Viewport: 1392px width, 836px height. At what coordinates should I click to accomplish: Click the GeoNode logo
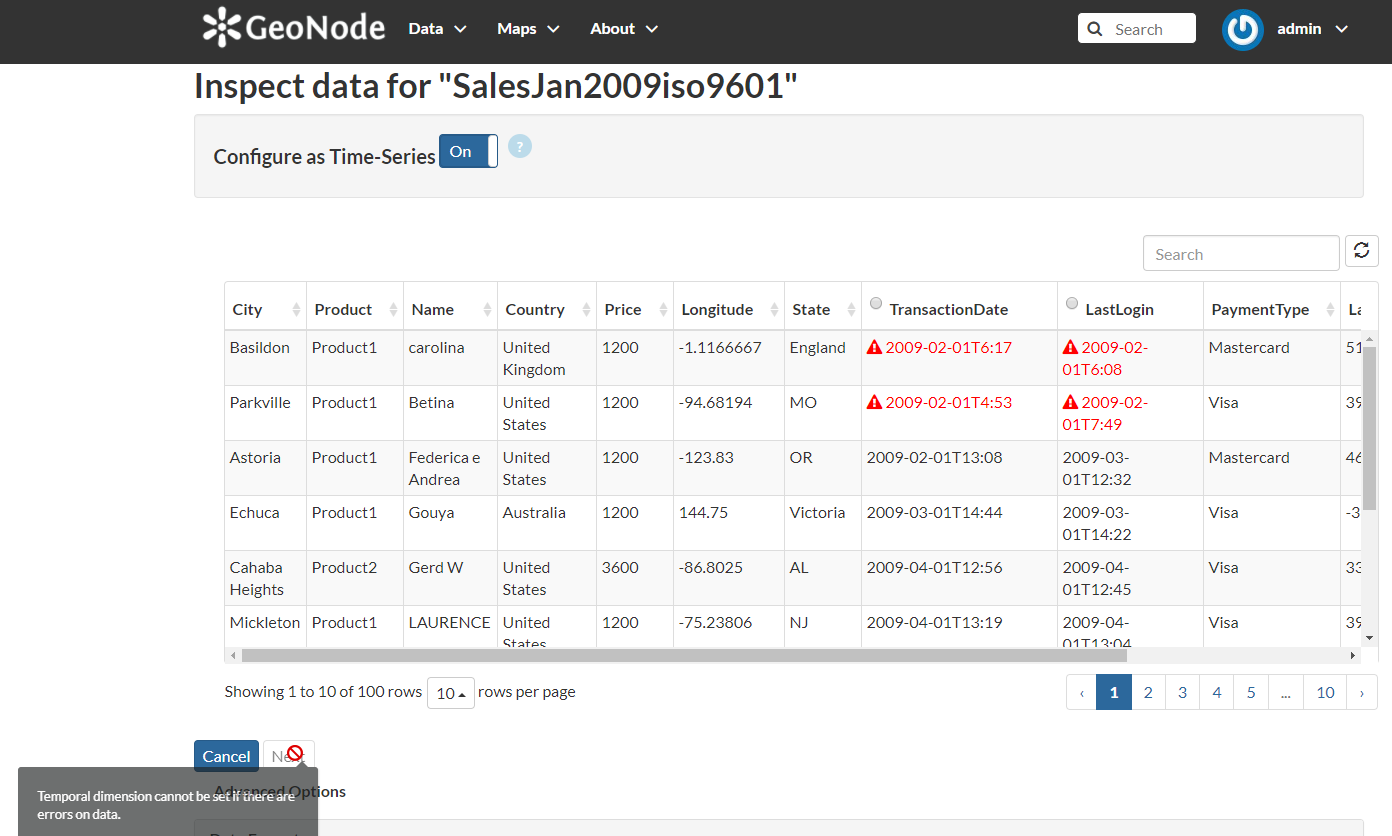click(x=291, y=28)
